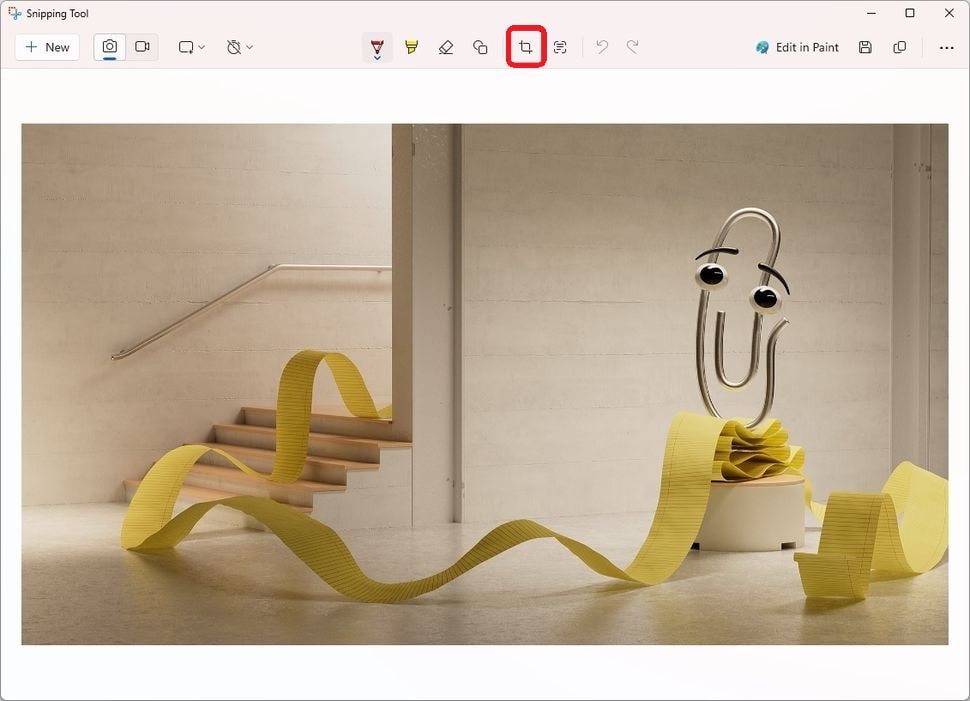Screen dimensions: 970x701
Task: Choose the eraser tool
Action: click(445, 47)
